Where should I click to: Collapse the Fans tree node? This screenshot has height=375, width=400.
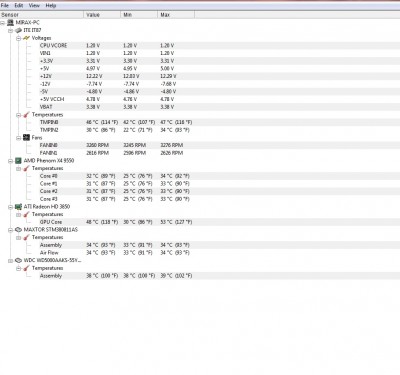19,138
